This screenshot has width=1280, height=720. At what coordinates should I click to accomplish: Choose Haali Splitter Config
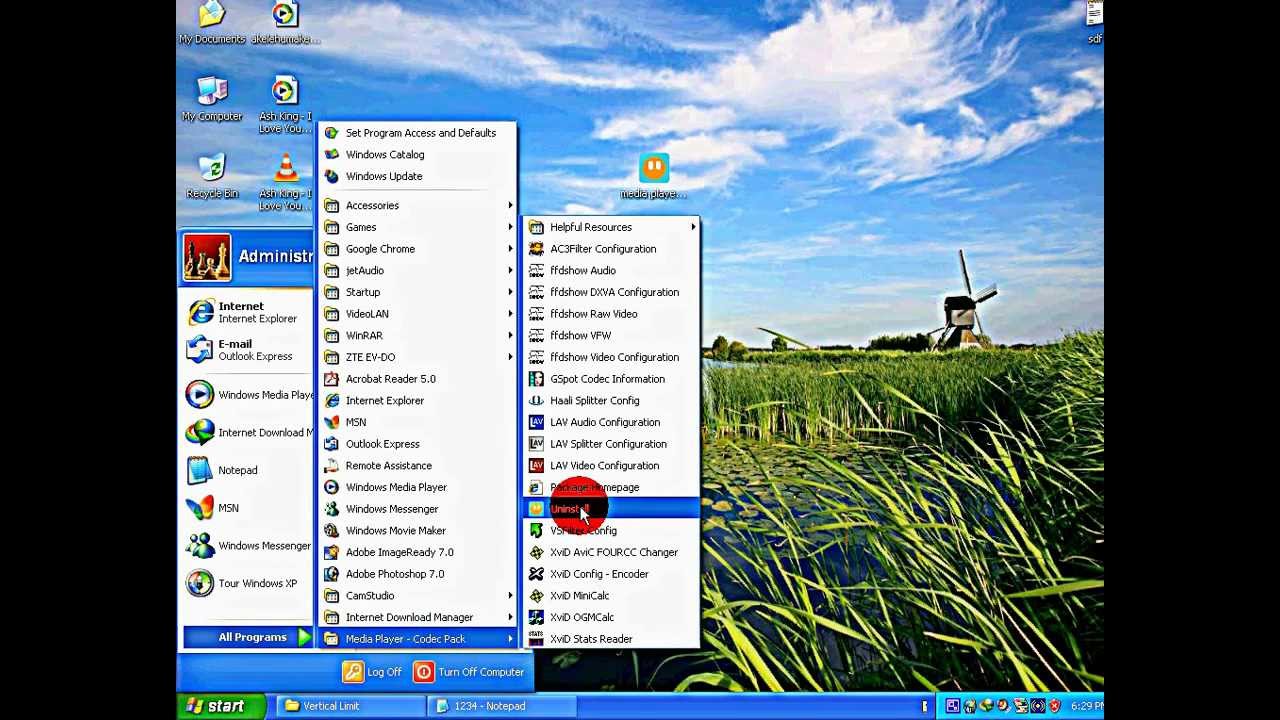pyautogui.click(x=612, y=401)
